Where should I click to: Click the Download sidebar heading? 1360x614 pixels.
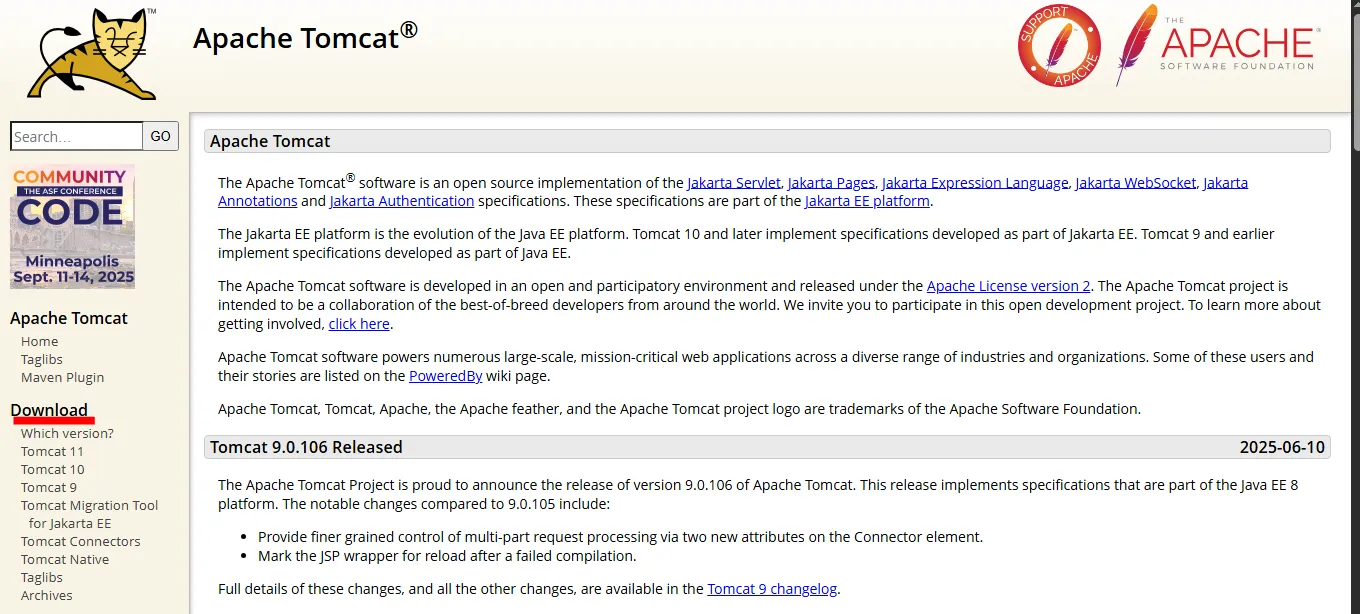tap(49, 410)
